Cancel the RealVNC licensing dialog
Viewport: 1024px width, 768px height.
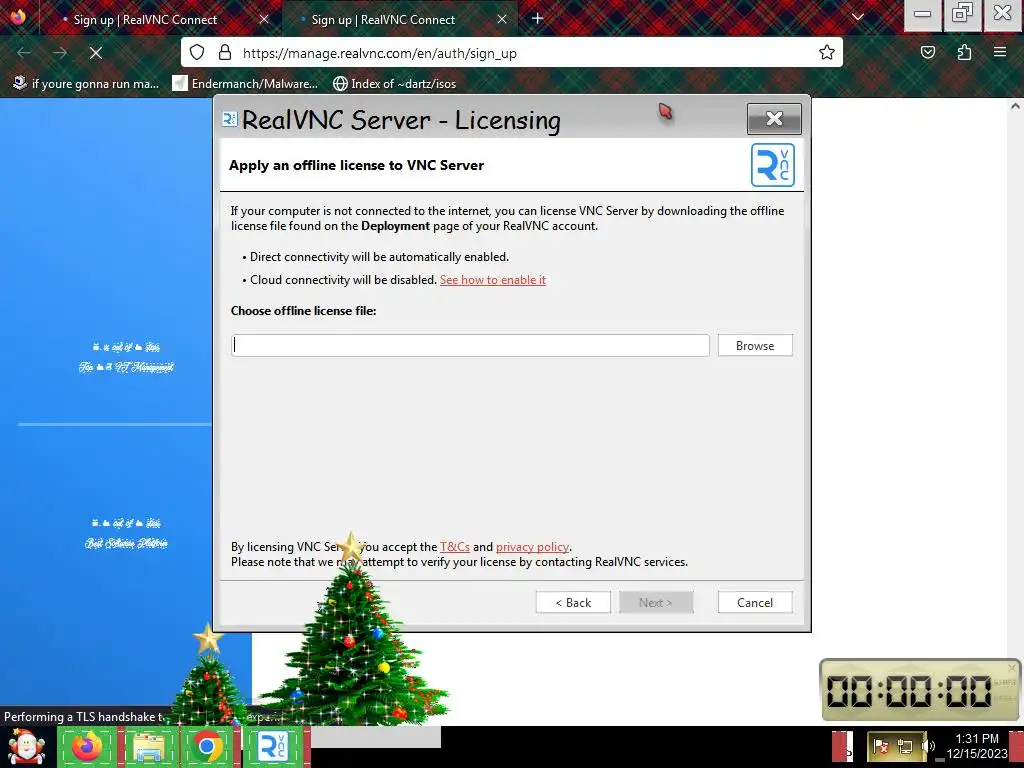click(755, 603)
